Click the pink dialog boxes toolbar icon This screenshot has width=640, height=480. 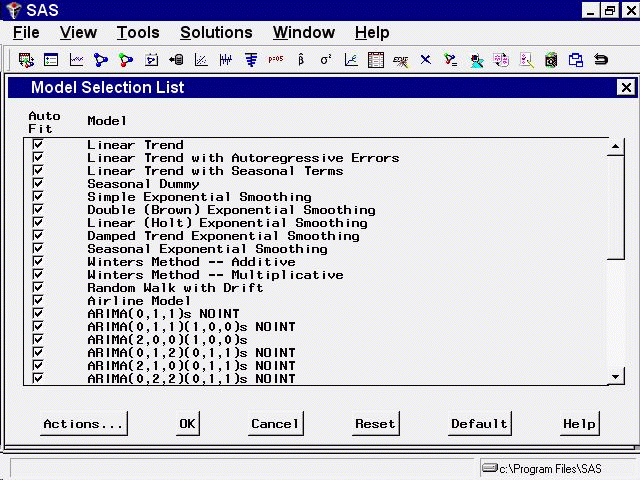[x=501, y=60]
